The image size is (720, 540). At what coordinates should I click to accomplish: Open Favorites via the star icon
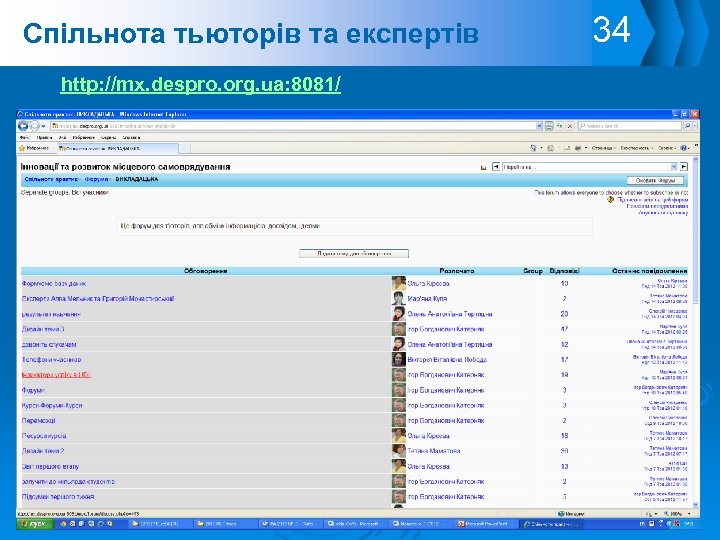tap(22, 148)
